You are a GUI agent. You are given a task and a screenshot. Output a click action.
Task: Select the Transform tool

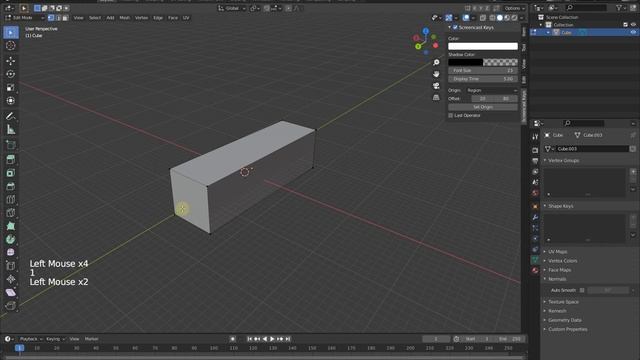(x=11, y=100)
